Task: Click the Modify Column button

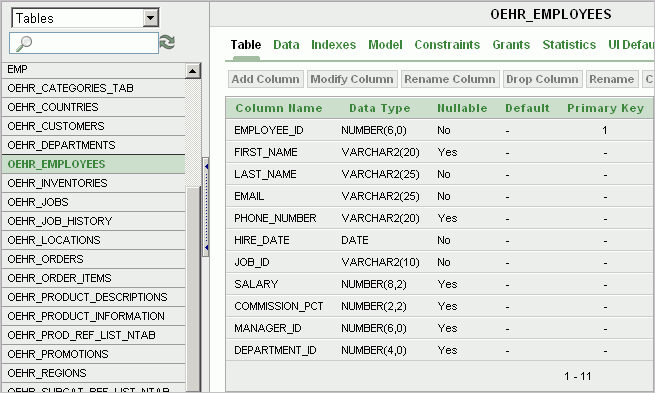Action: [352, 79]
